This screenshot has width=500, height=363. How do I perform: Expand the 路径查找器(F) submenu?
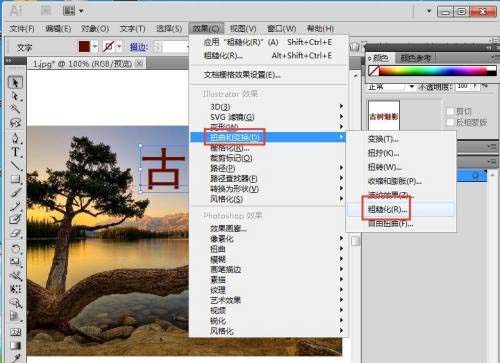[341, 178]
